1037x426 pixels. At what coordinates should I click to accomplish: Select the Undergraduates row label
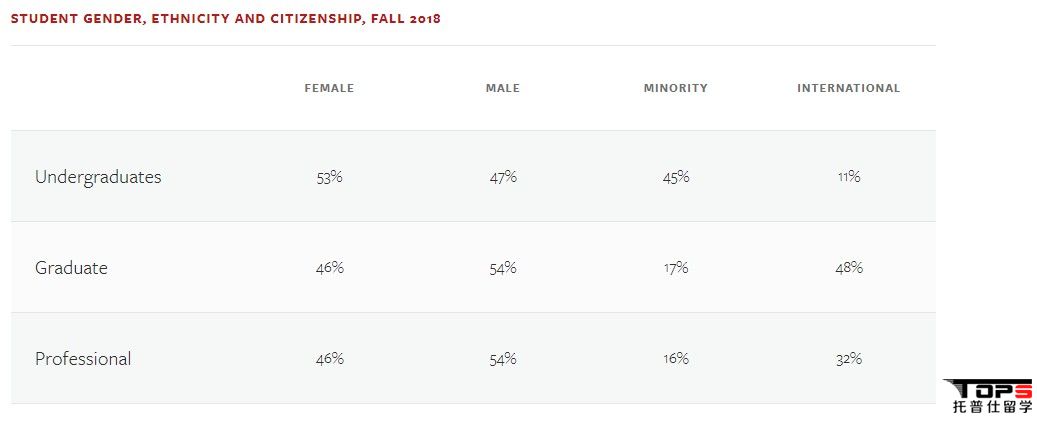click(98, 177)
